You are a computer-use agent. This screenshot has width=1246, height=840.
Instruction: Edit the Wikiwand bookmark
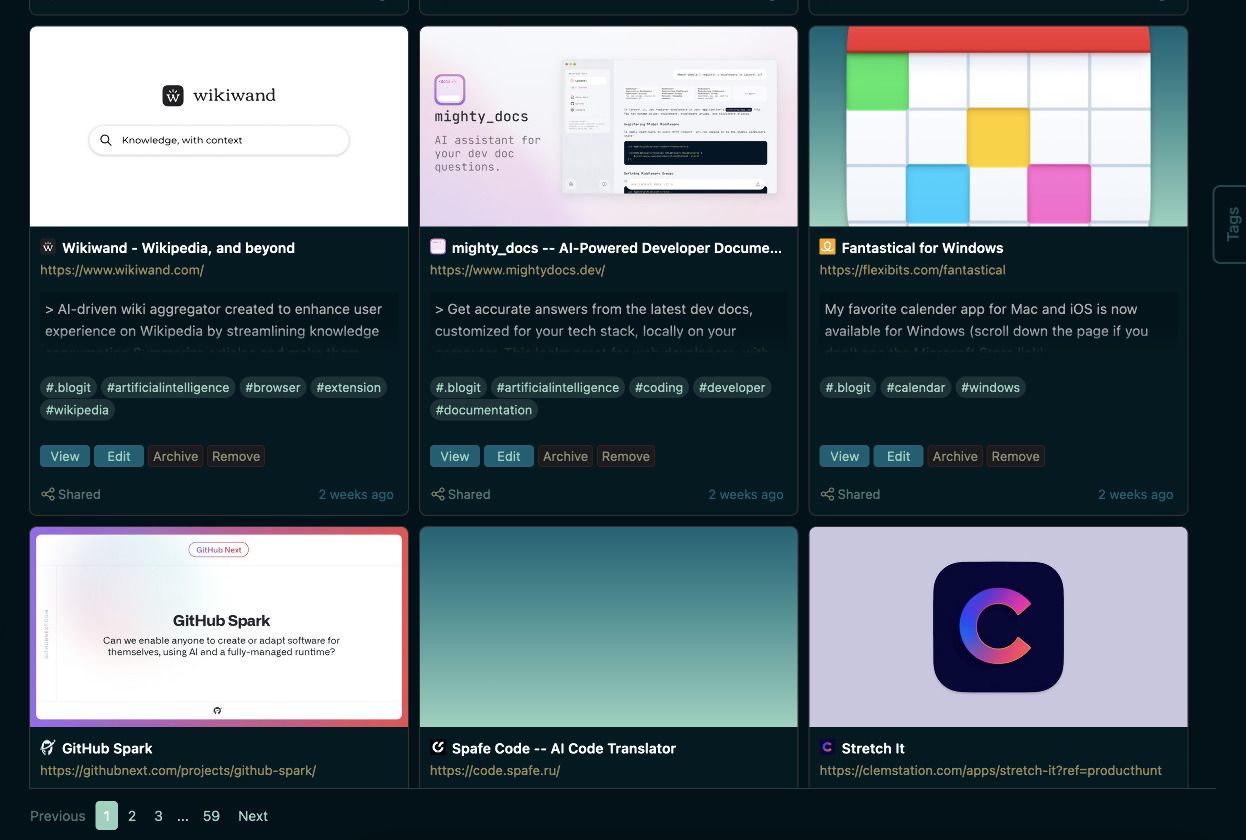119,456
